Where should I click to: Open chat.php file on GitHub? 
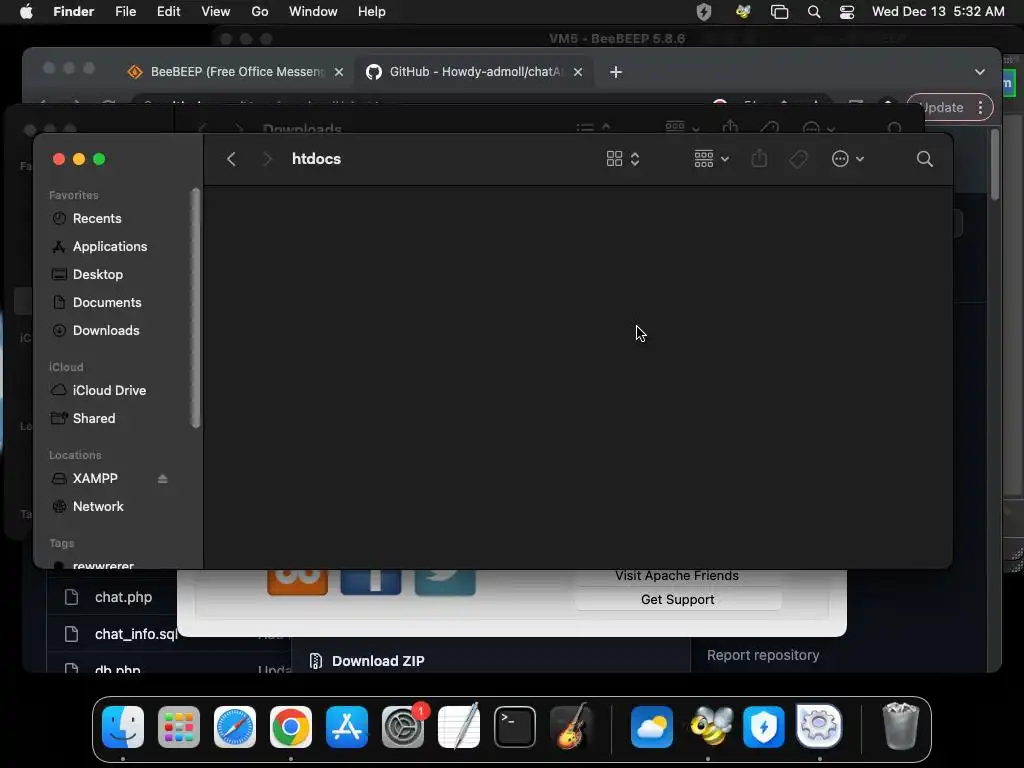pyautogui.click(x=123, y=597)
